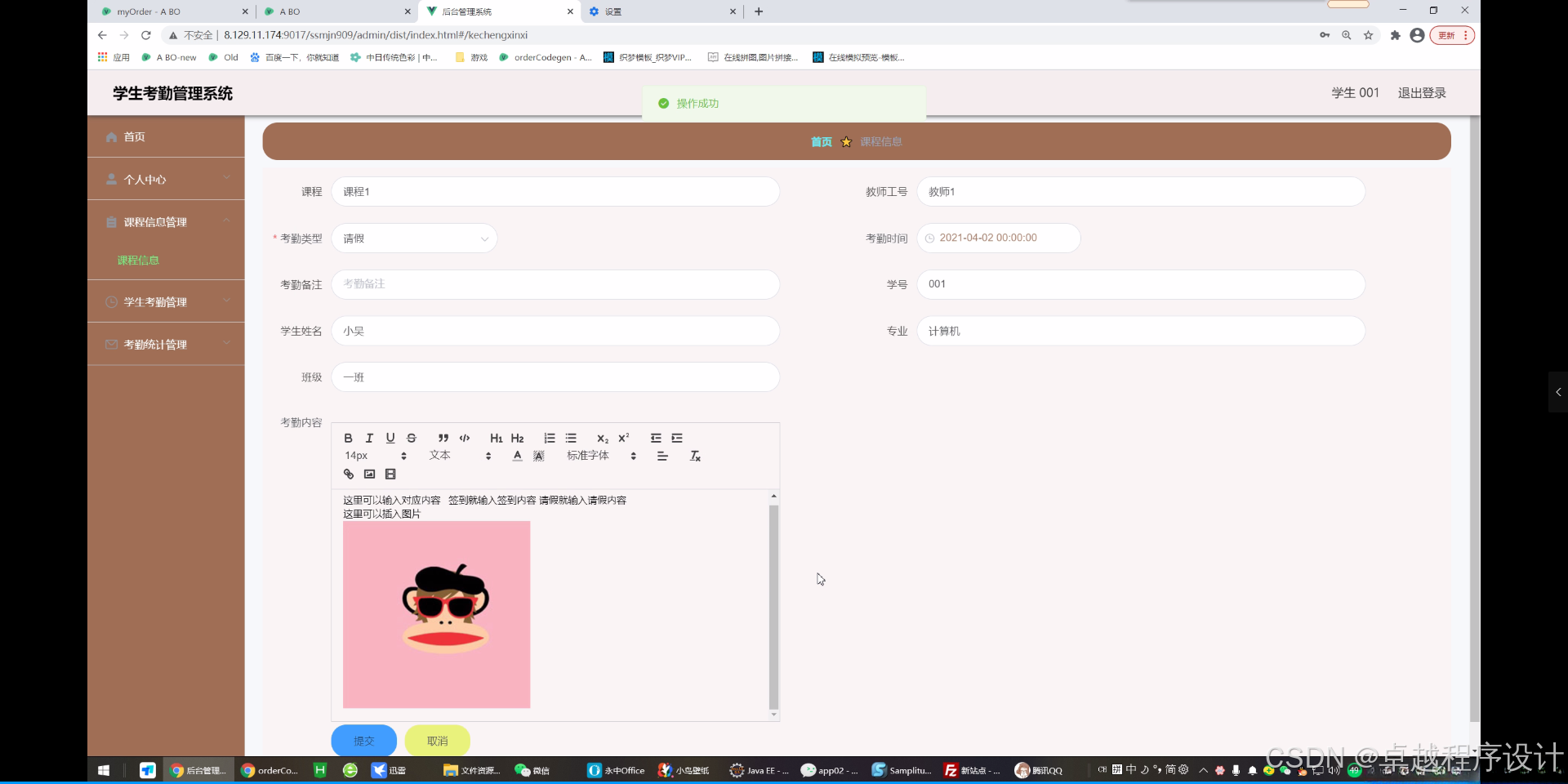Screen dimensions: 1568x784
Task: Toggle subscript formatting in the editor
Action: pyautogui.click(x=602, y=438)
